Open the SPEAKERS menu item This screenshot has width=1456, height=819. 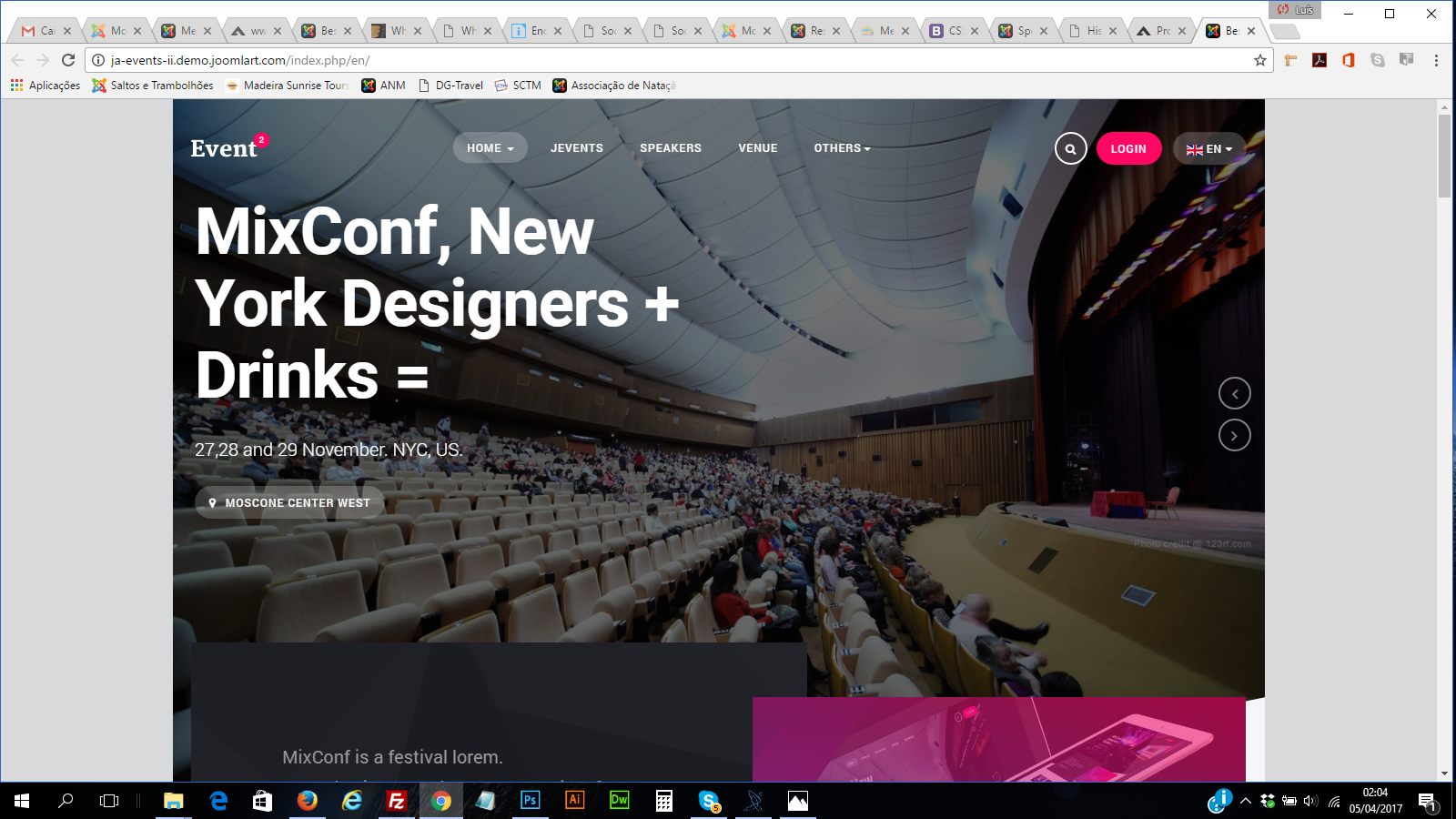(671, 148)
